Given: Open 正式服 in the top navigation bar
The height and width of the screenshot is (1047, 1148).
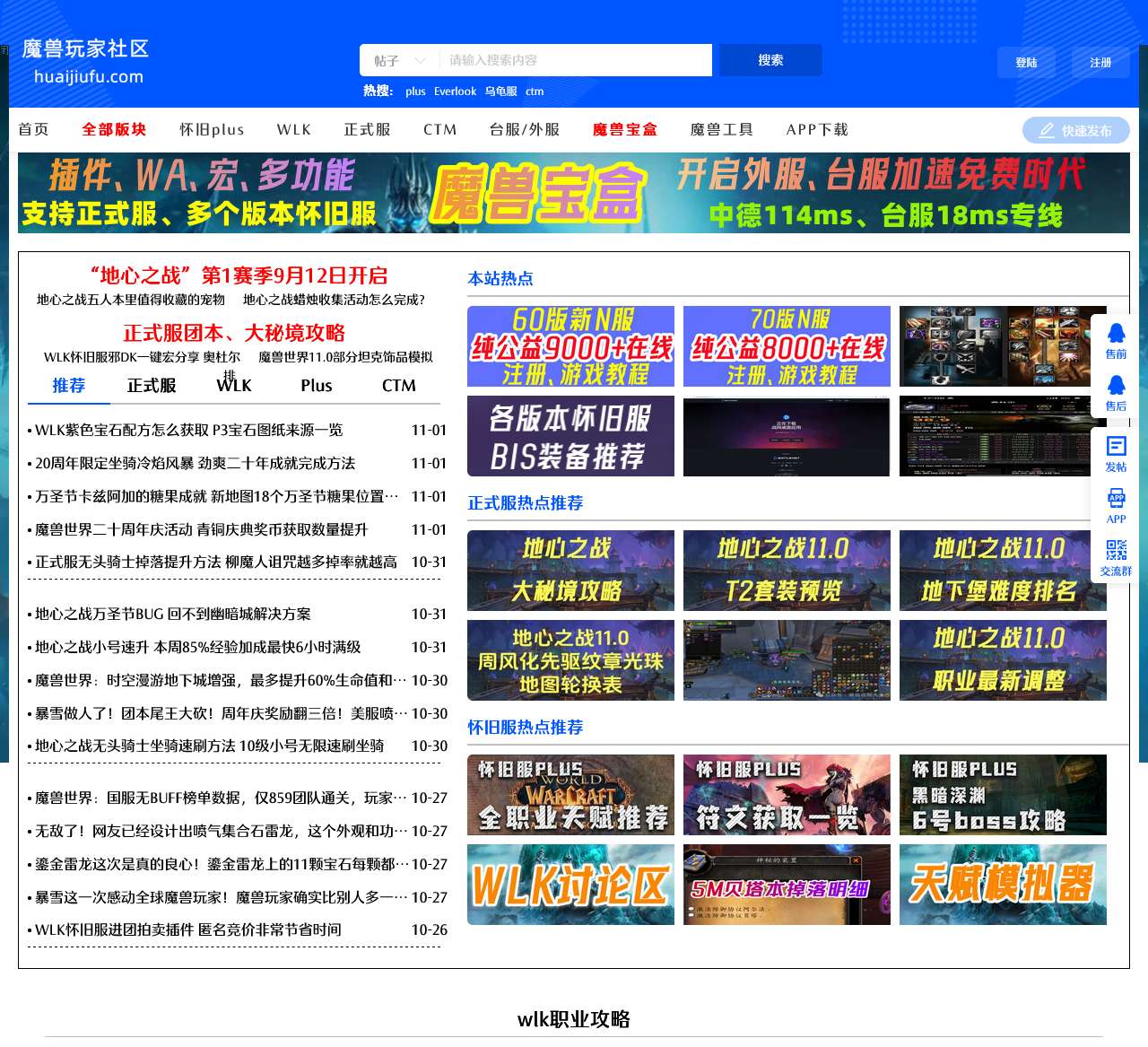Looking at the screenshot, I should coord(368,129).
